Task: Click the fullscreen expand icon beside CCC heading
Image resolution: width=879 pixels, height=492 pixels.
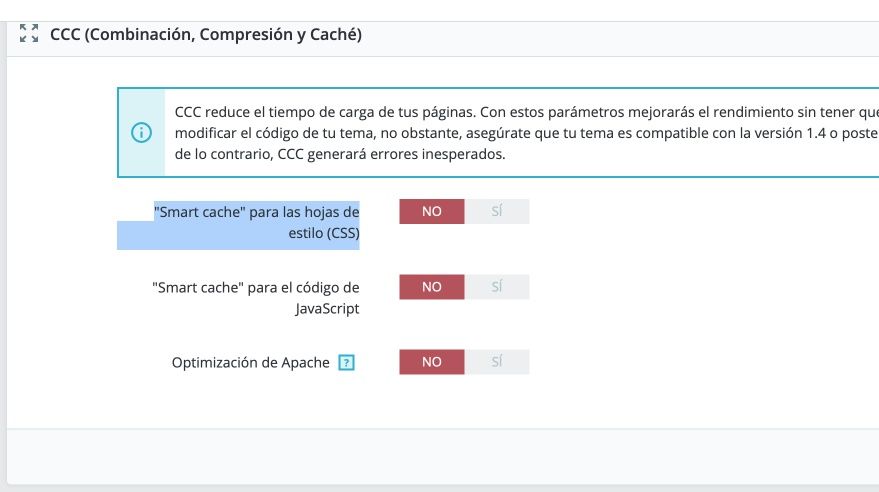Action: click(29, 34)
